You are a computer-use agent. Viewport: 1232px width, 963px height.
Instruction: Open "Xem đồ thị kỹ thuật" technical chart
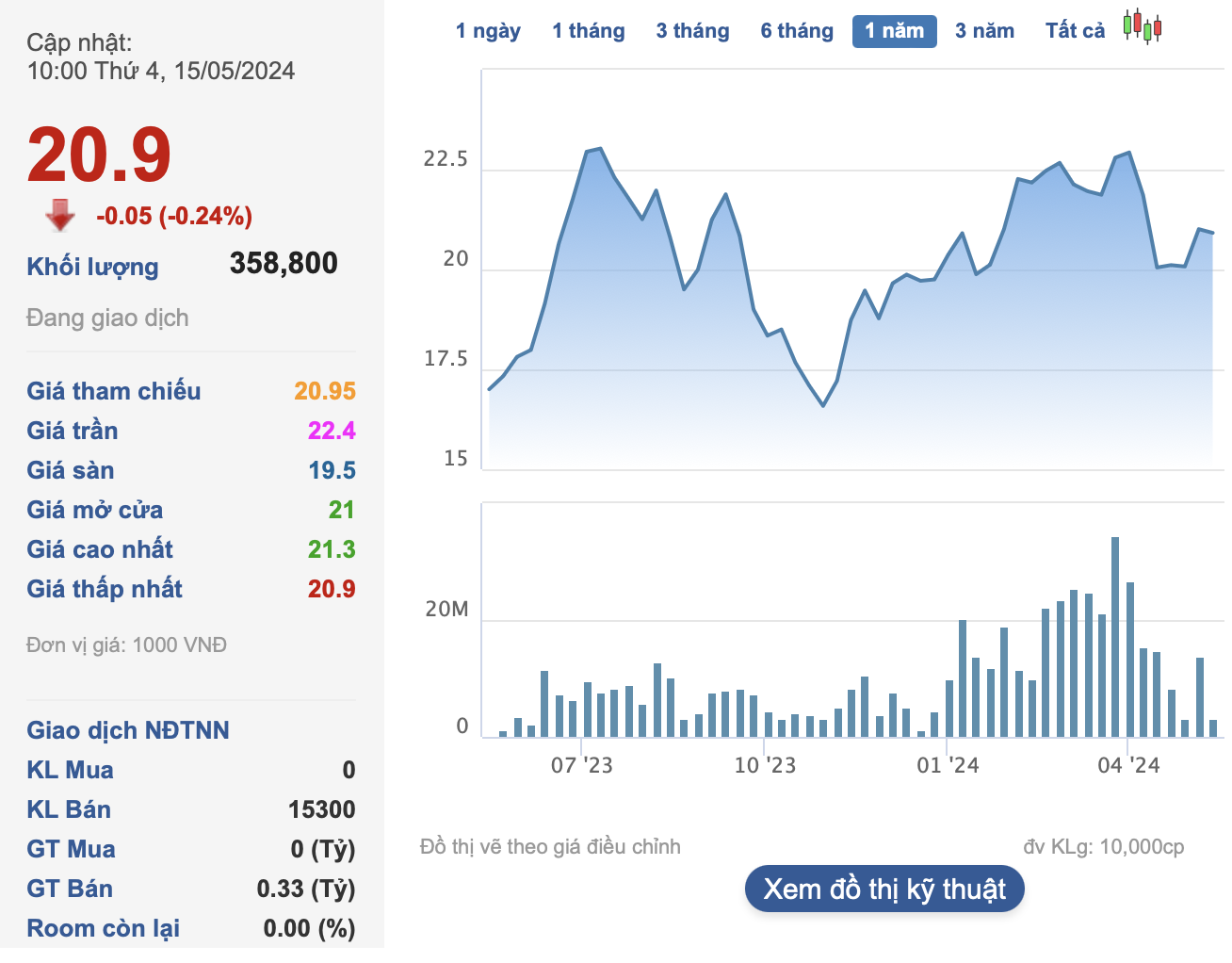coord(884,889)
